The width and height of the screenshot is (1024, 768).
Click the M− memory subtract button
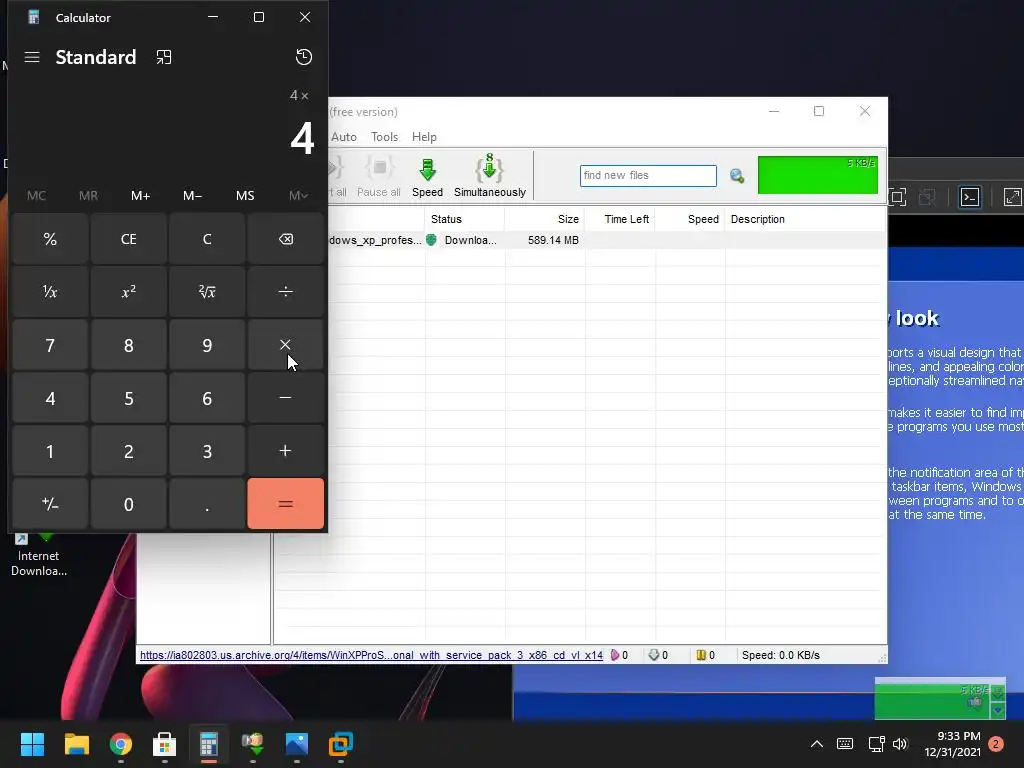pyautogui.click(x=193, y=195)
